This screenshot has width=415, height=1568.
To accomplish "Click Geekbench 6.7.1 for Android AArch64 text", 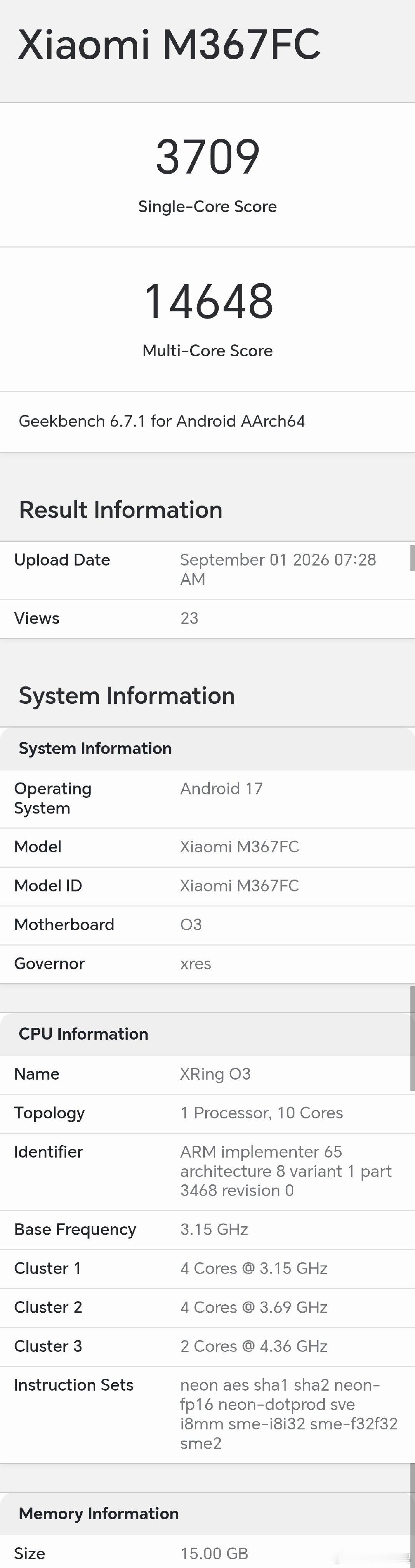I will (x=161, y=421).
